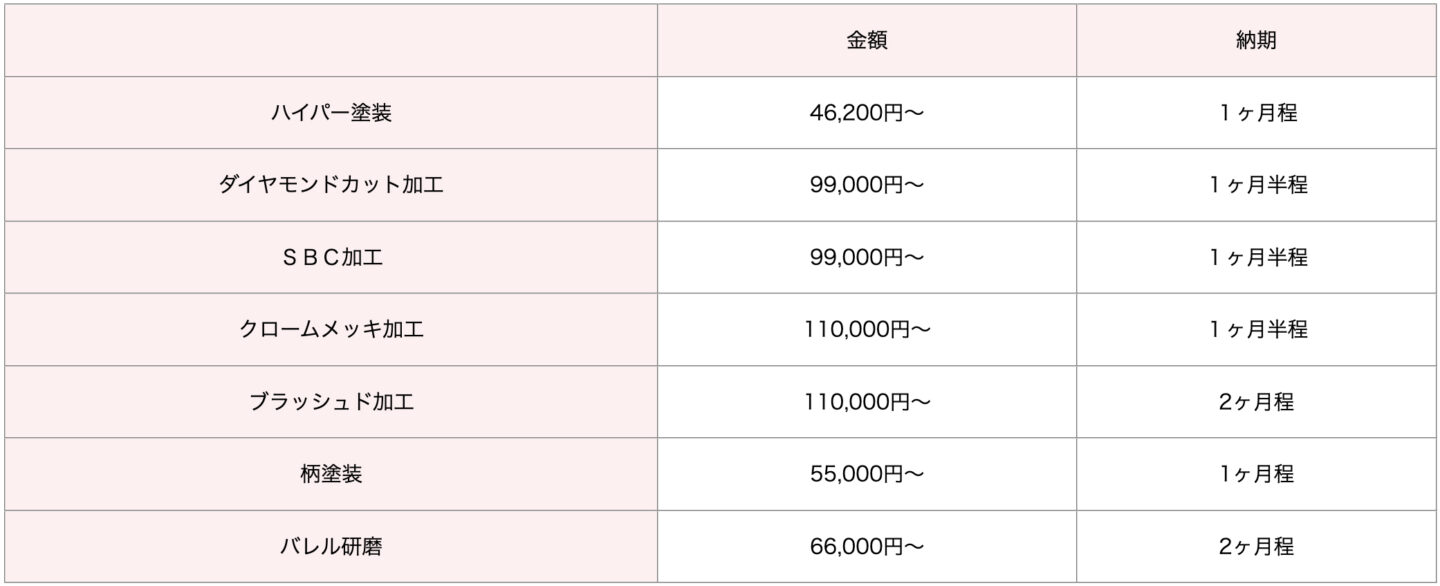Select the 66,000円〜 price cell

pos(866,547)
